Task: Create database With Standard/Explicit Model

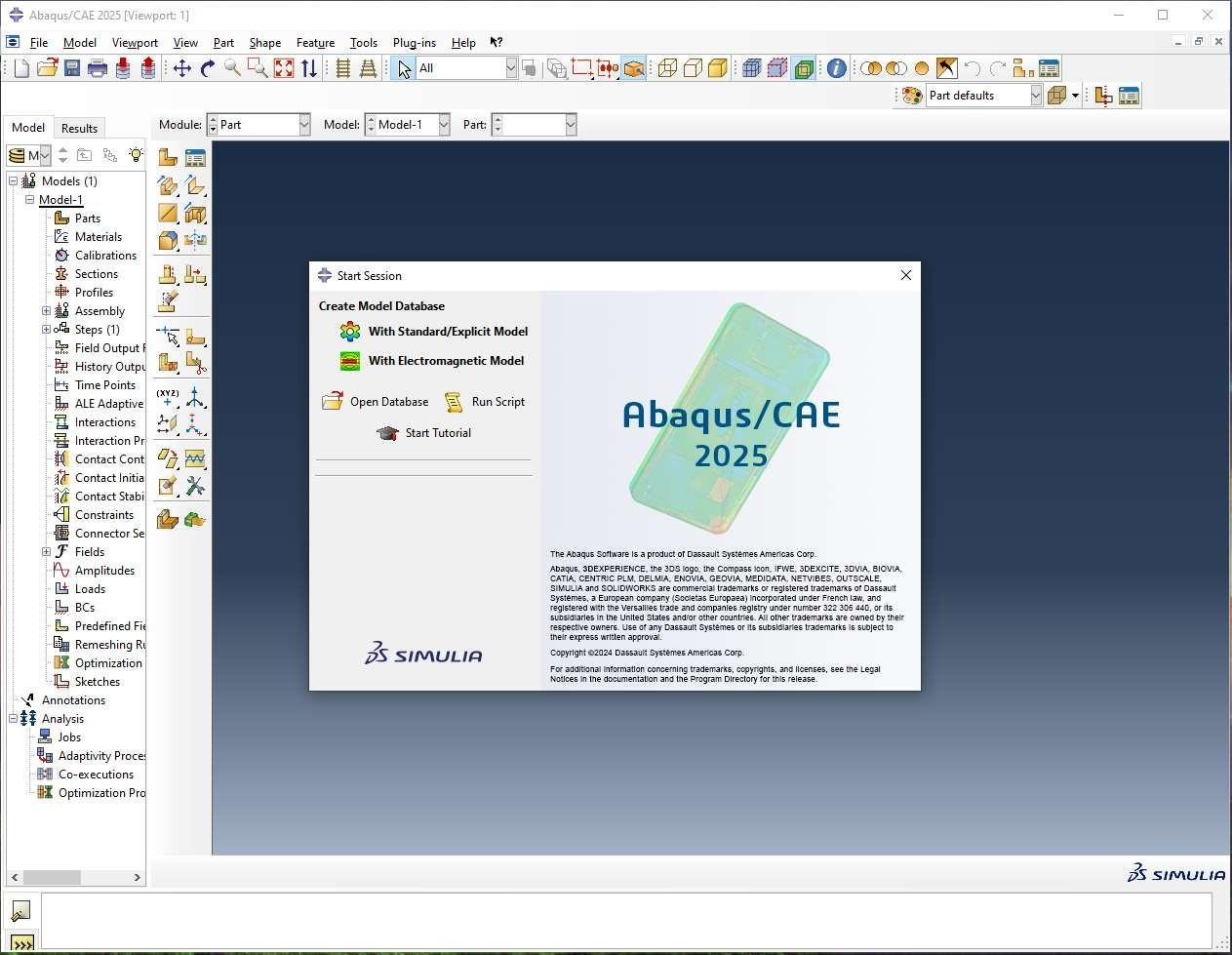Action: (x=434, y=332)
